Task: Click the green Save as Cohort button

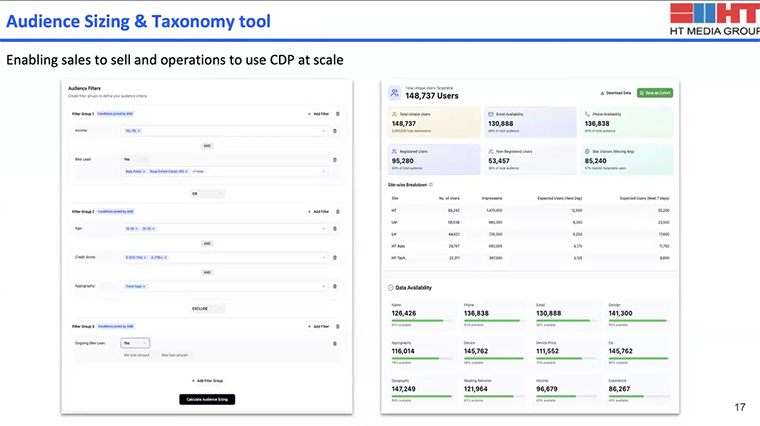Action: tap(655, 93)
